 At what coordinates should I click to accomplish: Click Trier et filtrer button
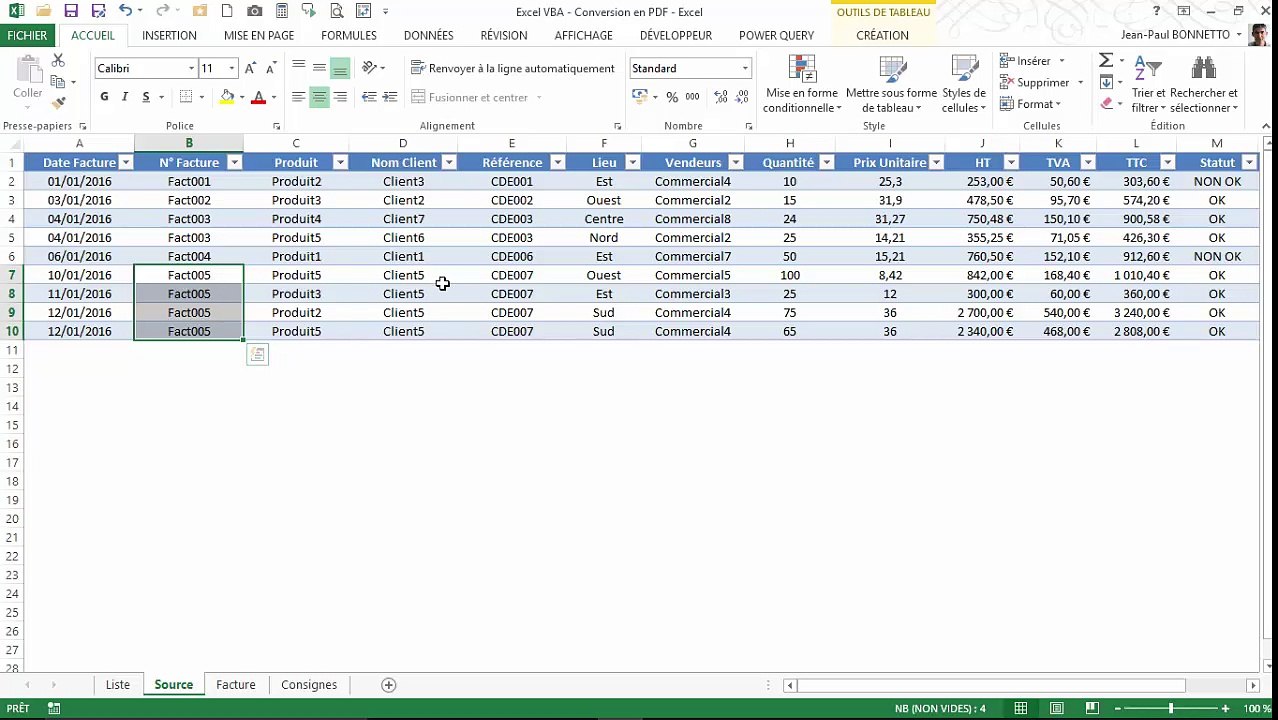1148,84
